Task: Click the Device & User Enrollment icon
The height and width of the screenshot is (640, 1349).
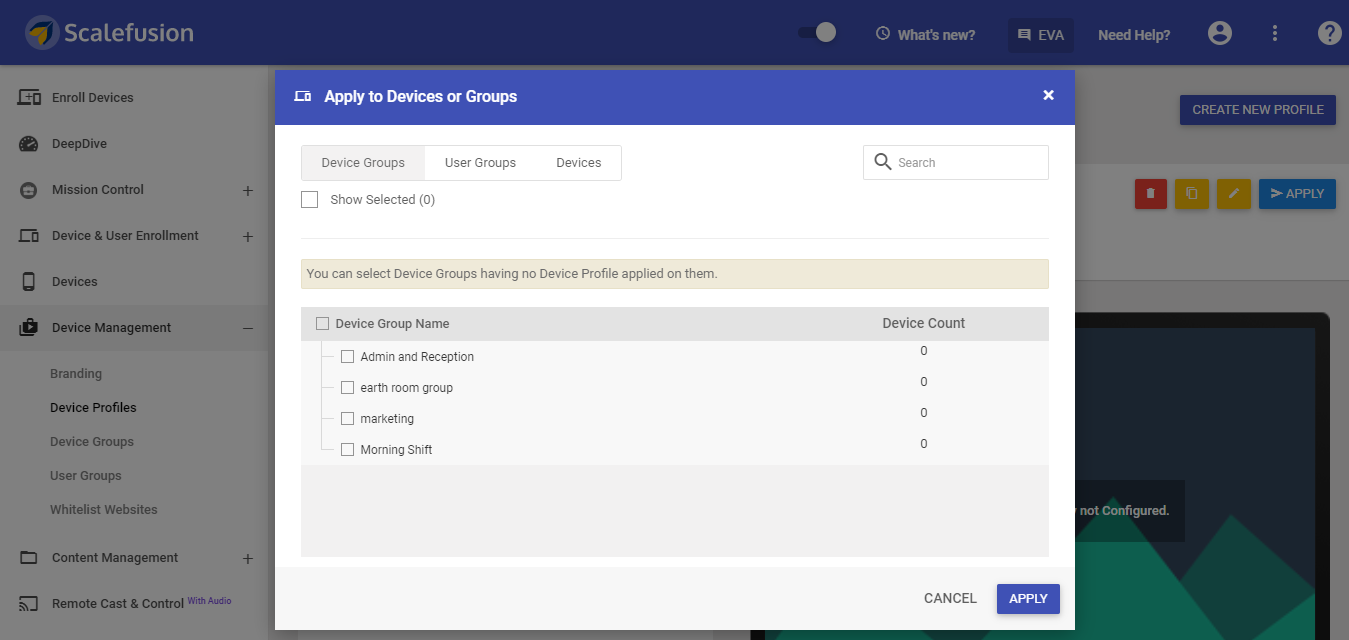Action: click(x=29, y=236)
